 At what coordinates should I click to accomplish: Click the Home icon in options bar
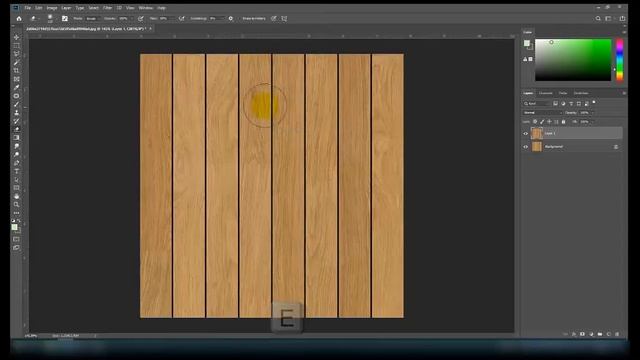click(x=19, y=18)
